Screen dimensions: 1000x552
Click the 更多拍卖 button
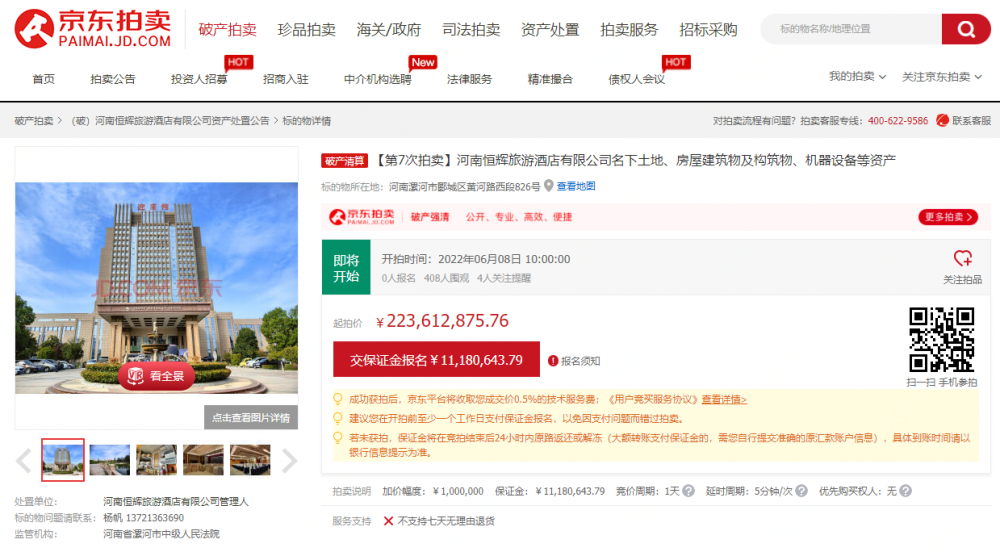[x=948, y=217]
